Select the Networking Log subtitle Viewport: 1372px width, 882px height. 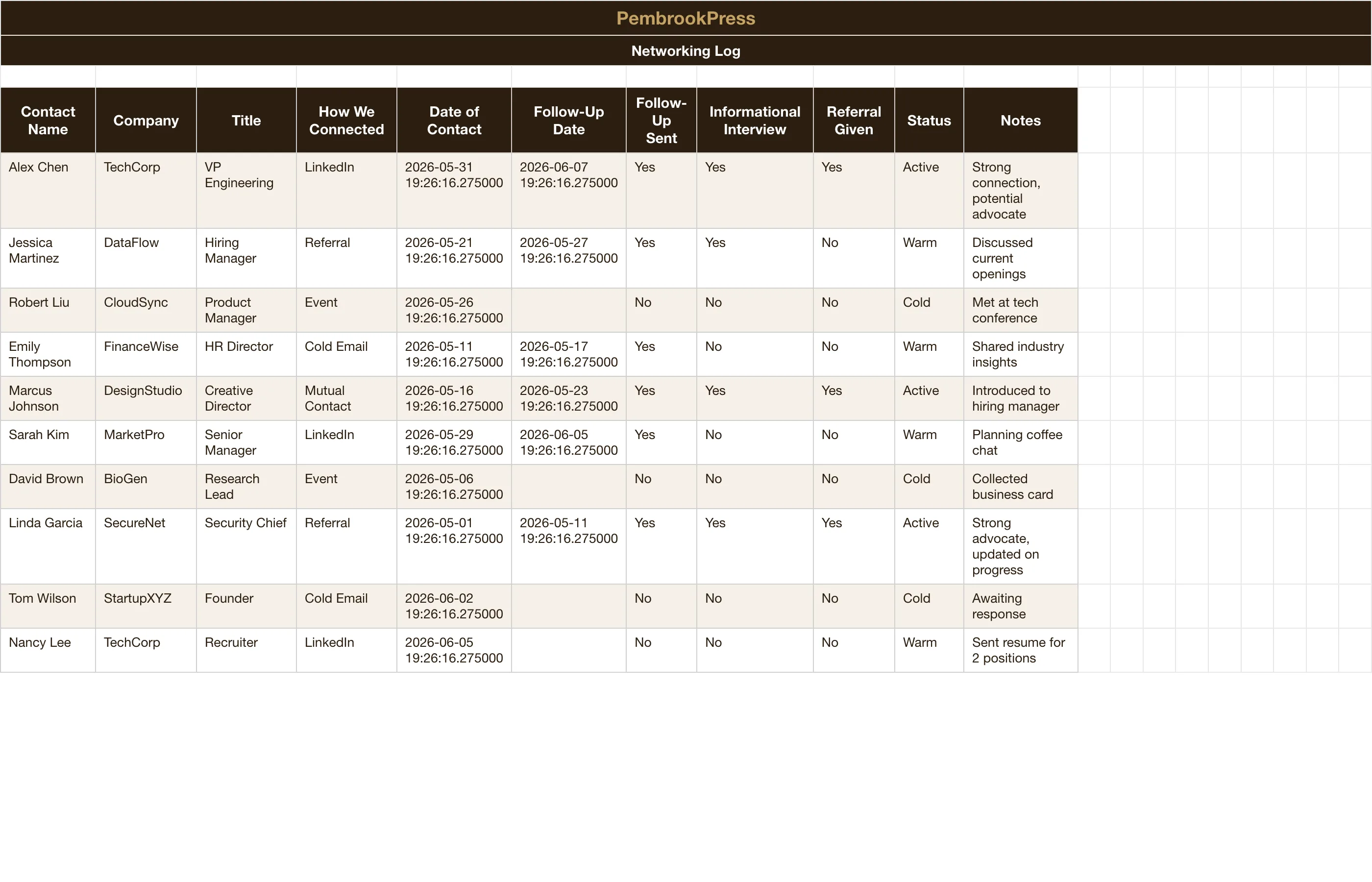(686, 50)
